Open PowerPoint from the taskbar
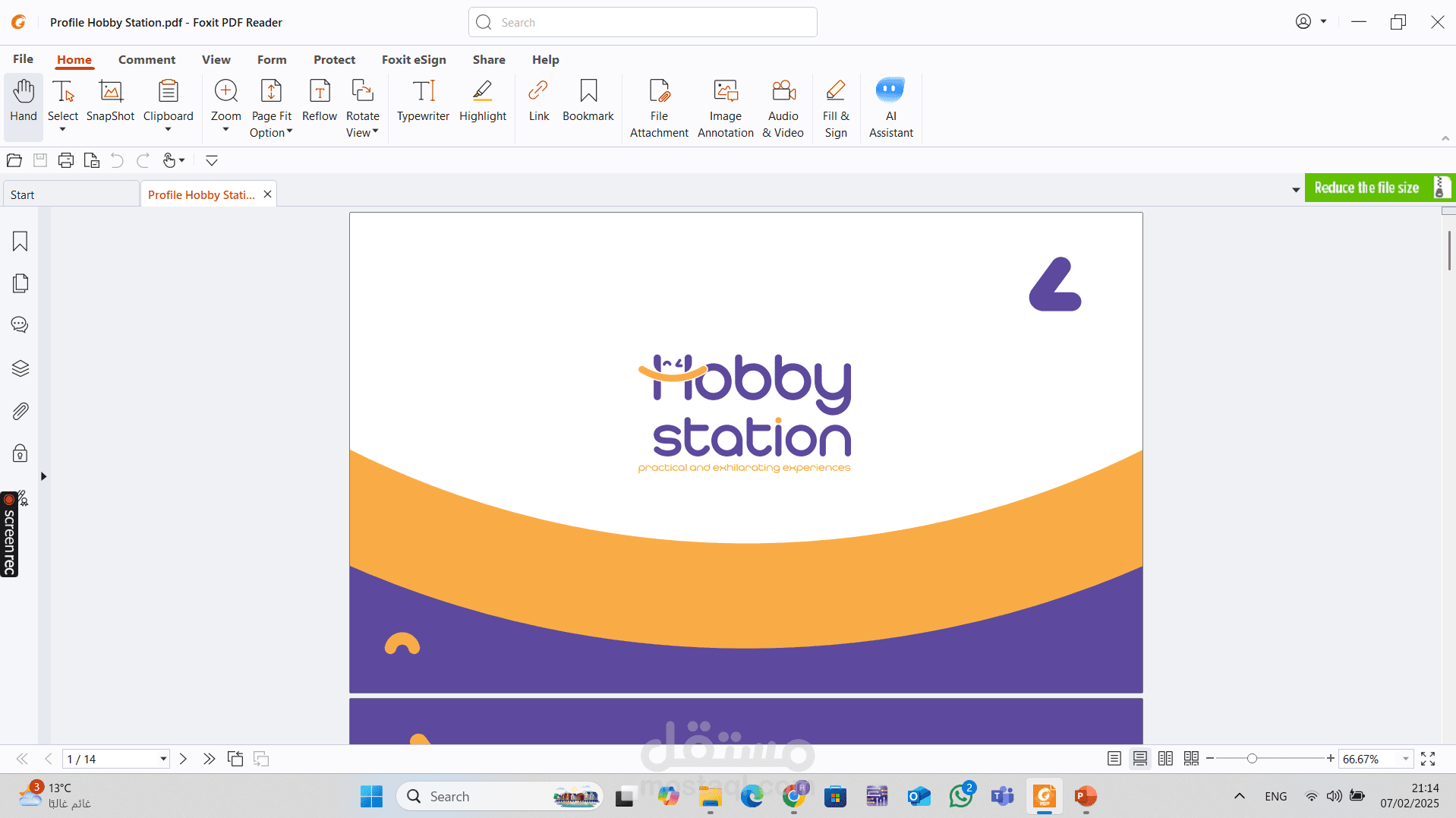The width and height of the screenshot is (1456, 818). click(1086, 796)
